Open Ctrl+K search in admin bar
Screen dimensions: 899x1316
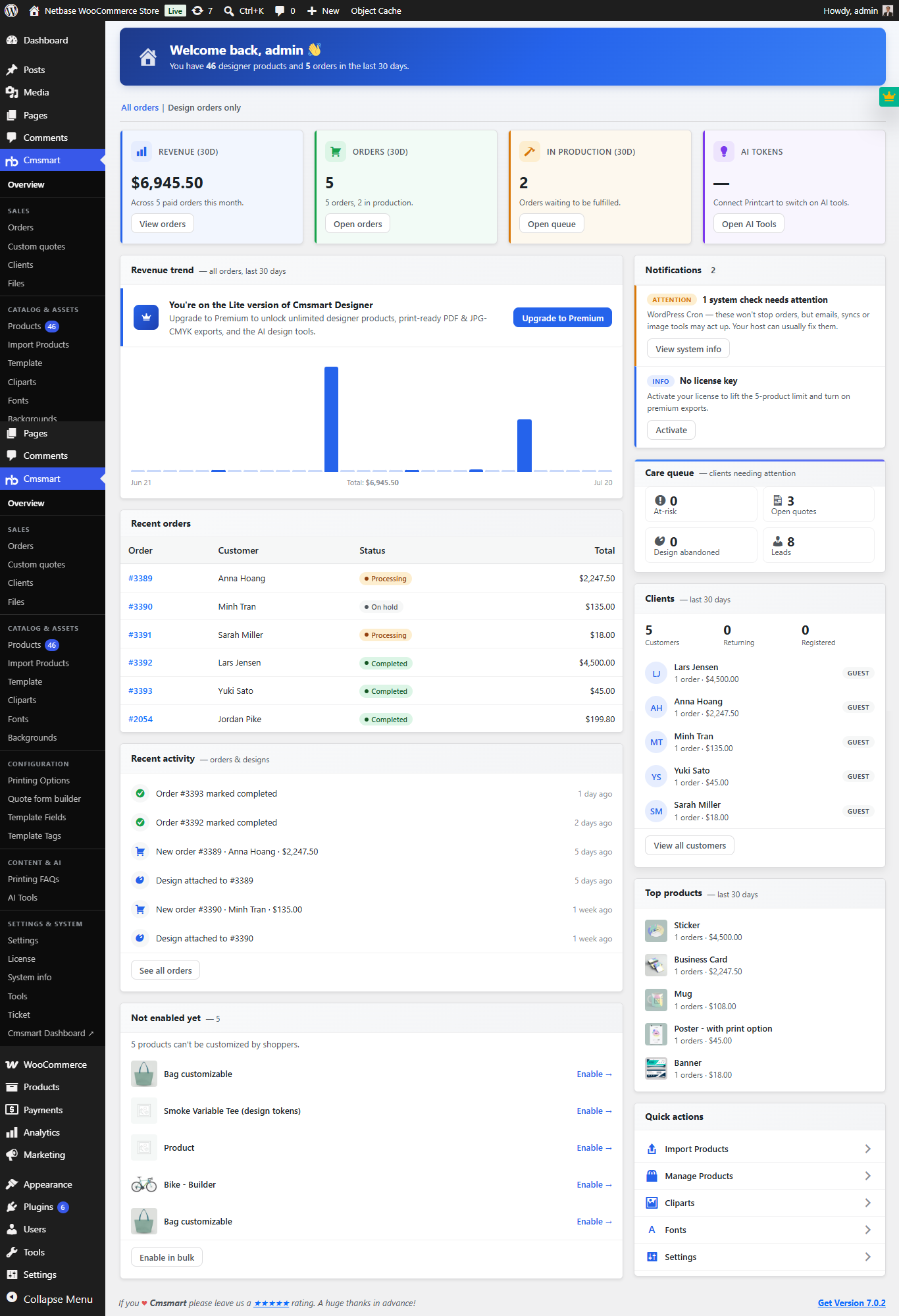click(244, 11)
